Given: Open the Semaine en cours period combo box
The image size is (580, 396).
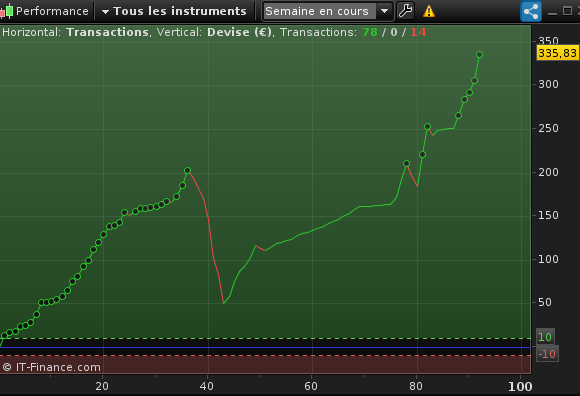Looking at the screenshot, I should pyautogui.click(x=327, y=11).
